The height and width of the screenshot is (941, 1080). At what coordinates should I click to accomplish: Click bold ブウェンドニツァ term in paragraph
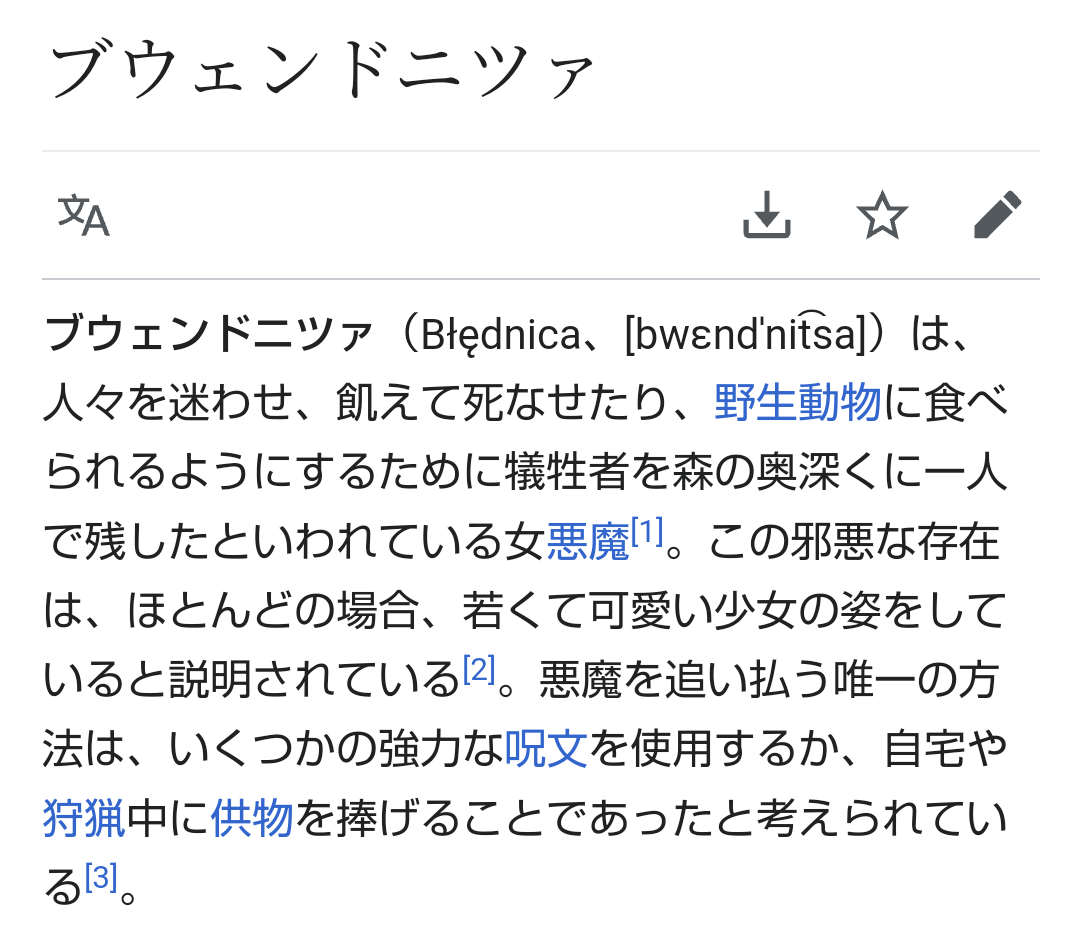208,335
